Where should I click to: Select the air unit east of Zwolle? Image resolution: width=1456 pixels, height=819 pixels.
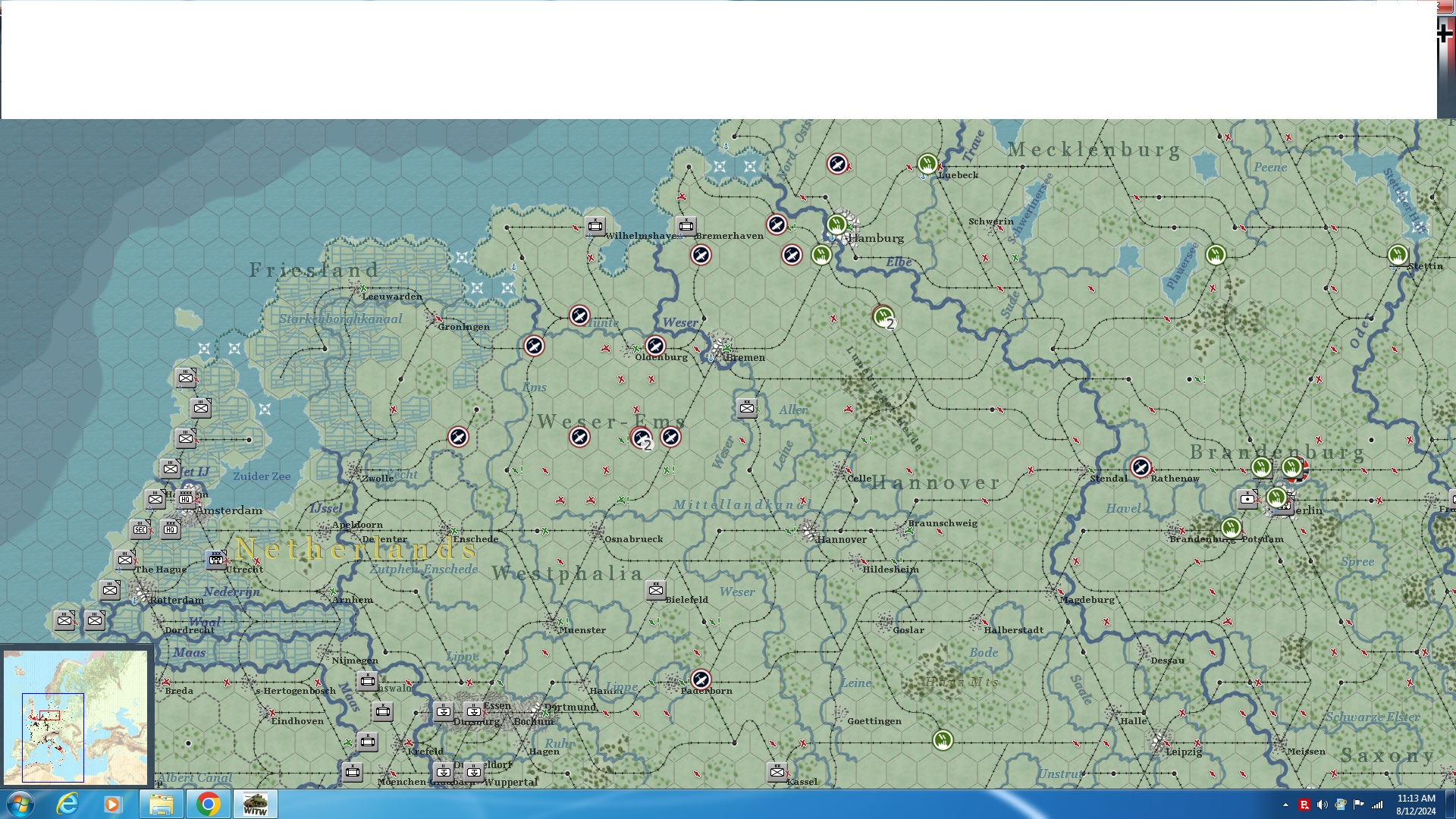(458, 438)
